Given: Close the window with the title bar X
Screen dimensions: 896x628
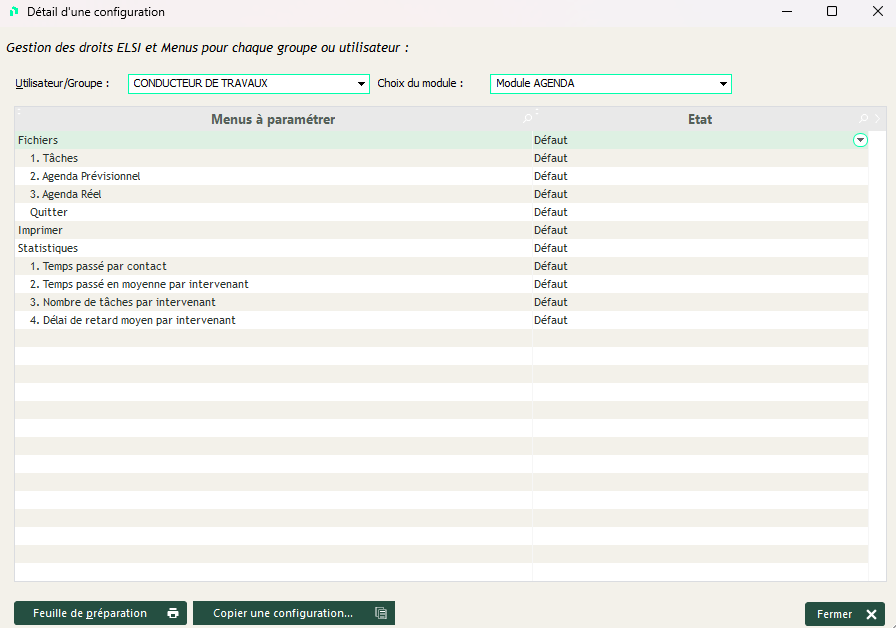Looking at the screenshot, I should [x=878, y=11].
